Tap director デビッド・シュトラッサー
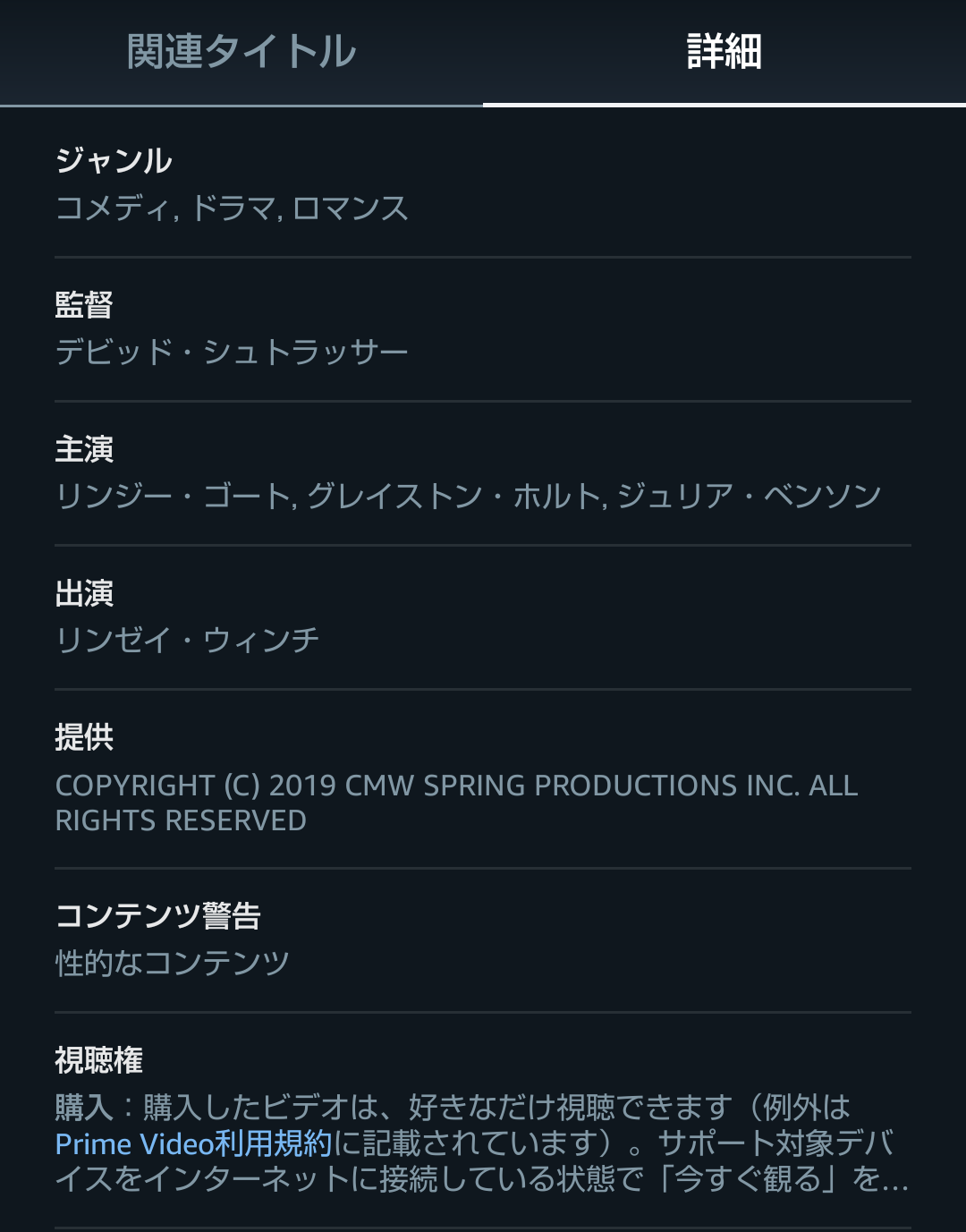The height and width of the screenshot is (1232, 966). [x=232, y=353]
